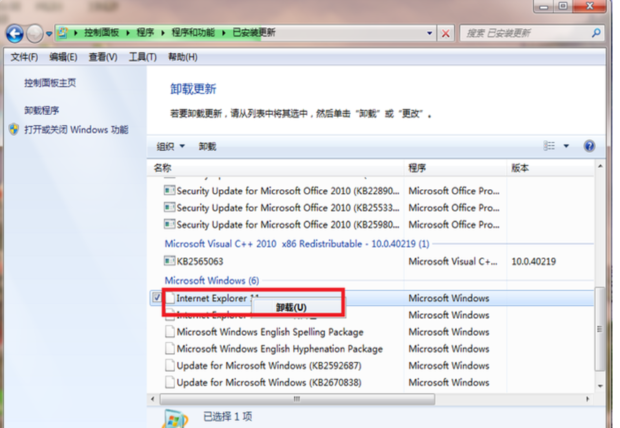Open 卸载程序 link in sidebar
The width and height of the screenshot is (620, 428).
click(x=42, y=110)
